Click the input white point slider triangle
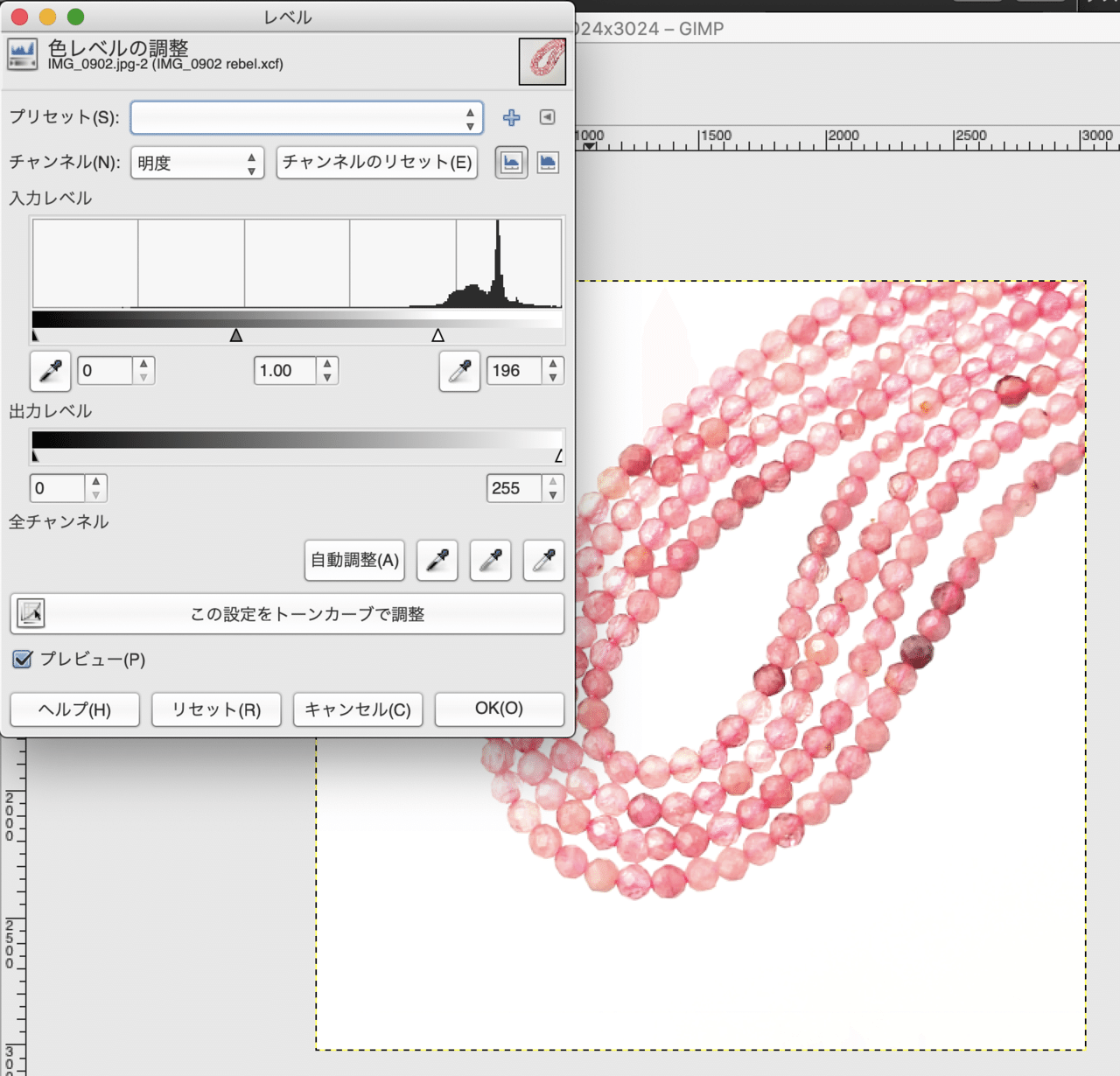The image size is (1120, 1076). 438,336
